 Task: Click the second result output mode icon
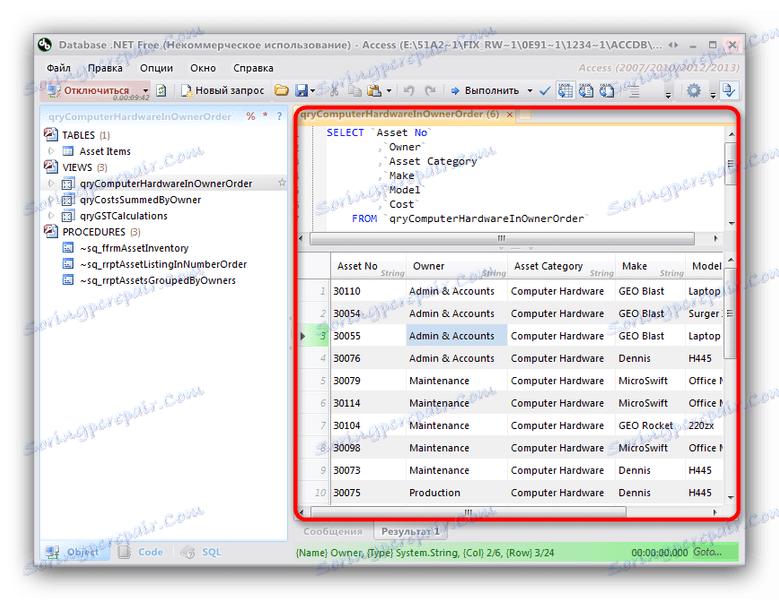click(586, 90)
